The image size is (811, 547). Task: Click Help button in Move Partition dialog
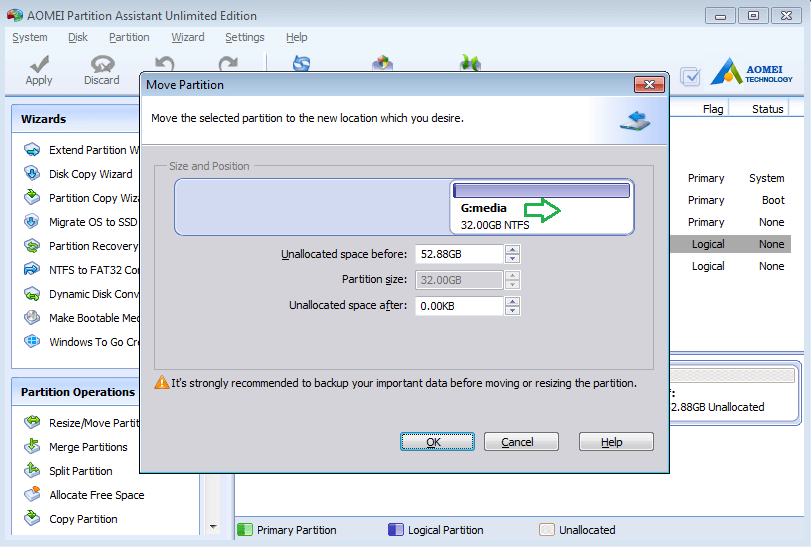(616, 442)
